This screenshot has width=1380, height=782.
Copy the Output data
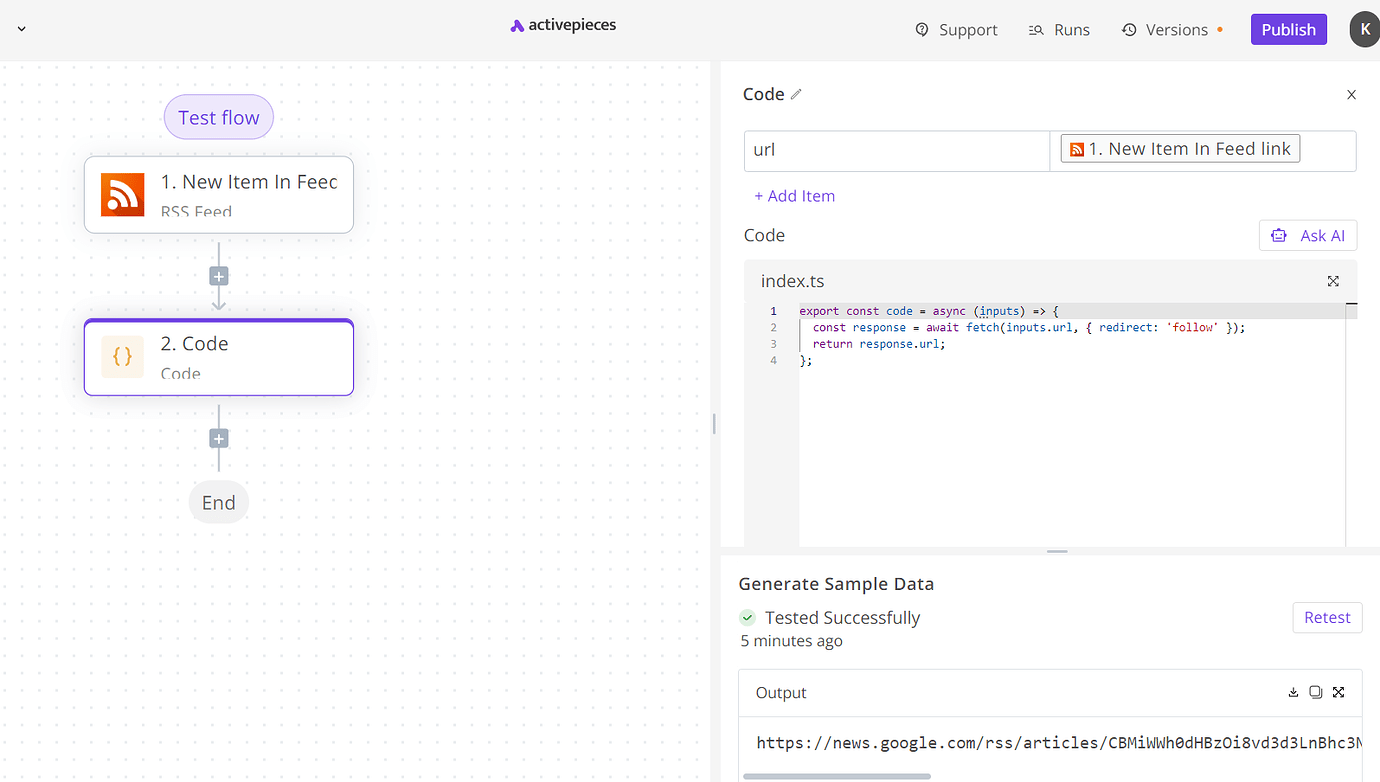tap(1315, 692)
